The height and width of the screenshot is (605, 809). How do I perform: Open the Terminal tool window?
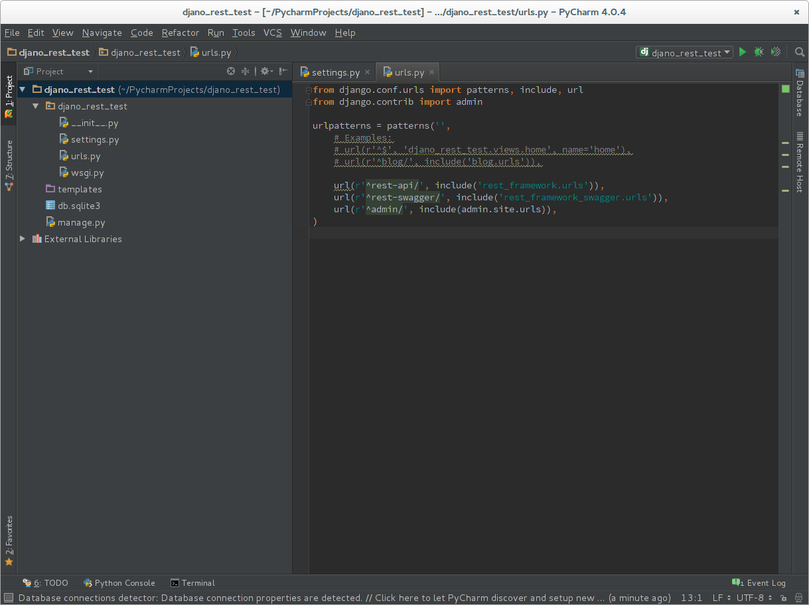tap(192, 583)
